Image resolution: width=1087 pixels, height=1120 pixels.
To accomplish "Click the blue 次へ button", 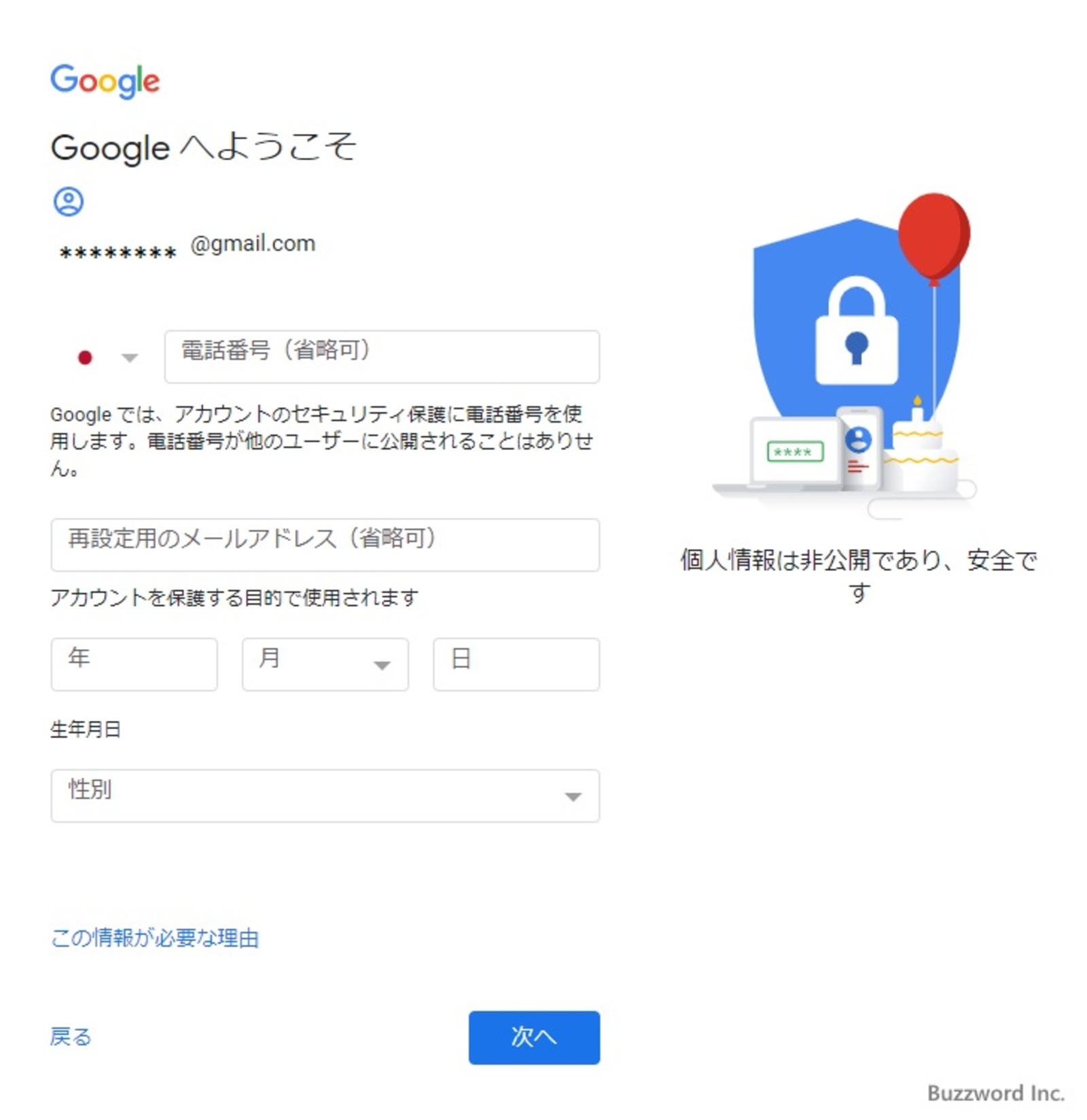I will click(x=534, y=1037).
